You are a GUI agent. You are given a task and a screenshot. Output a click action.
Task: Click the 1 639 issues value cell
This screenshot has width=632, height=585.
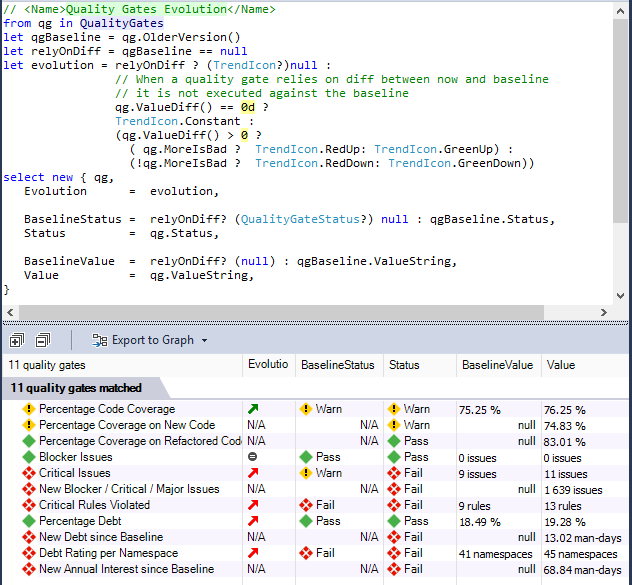pyautogui.click(x=573, y=489)
